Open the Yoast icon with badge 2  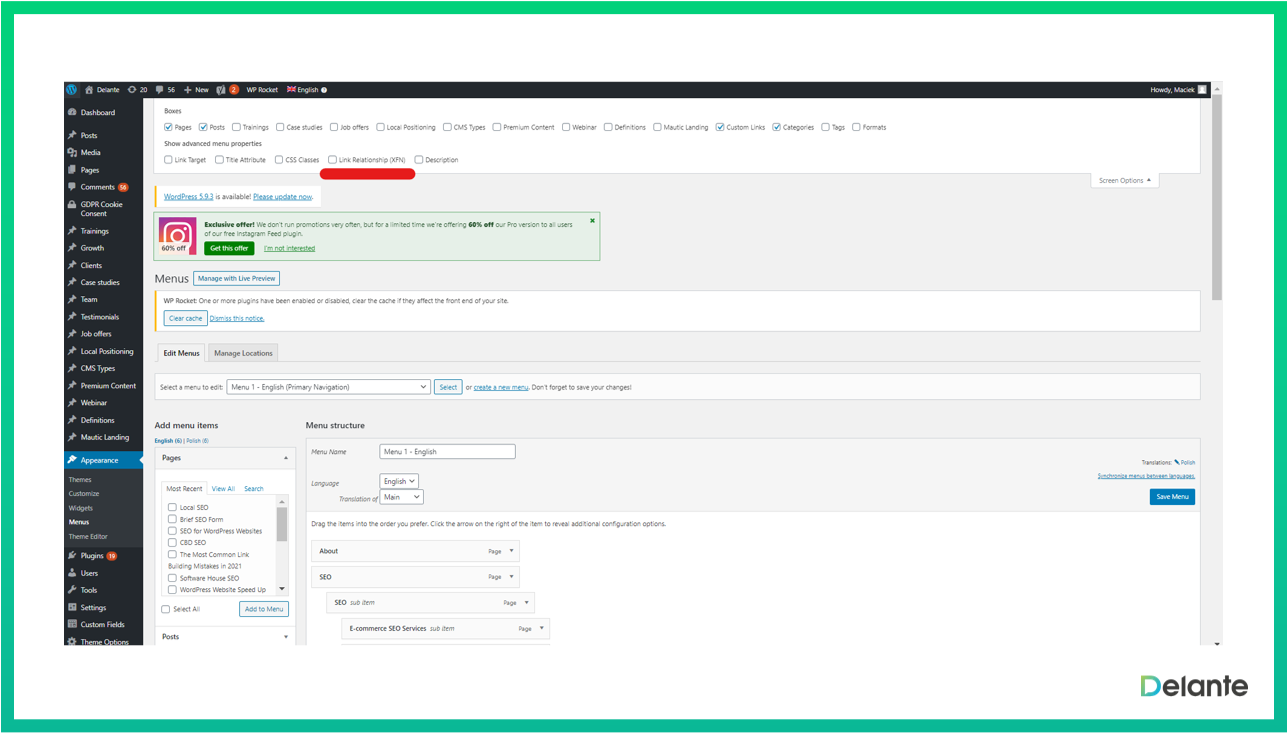tap(221, 90)
